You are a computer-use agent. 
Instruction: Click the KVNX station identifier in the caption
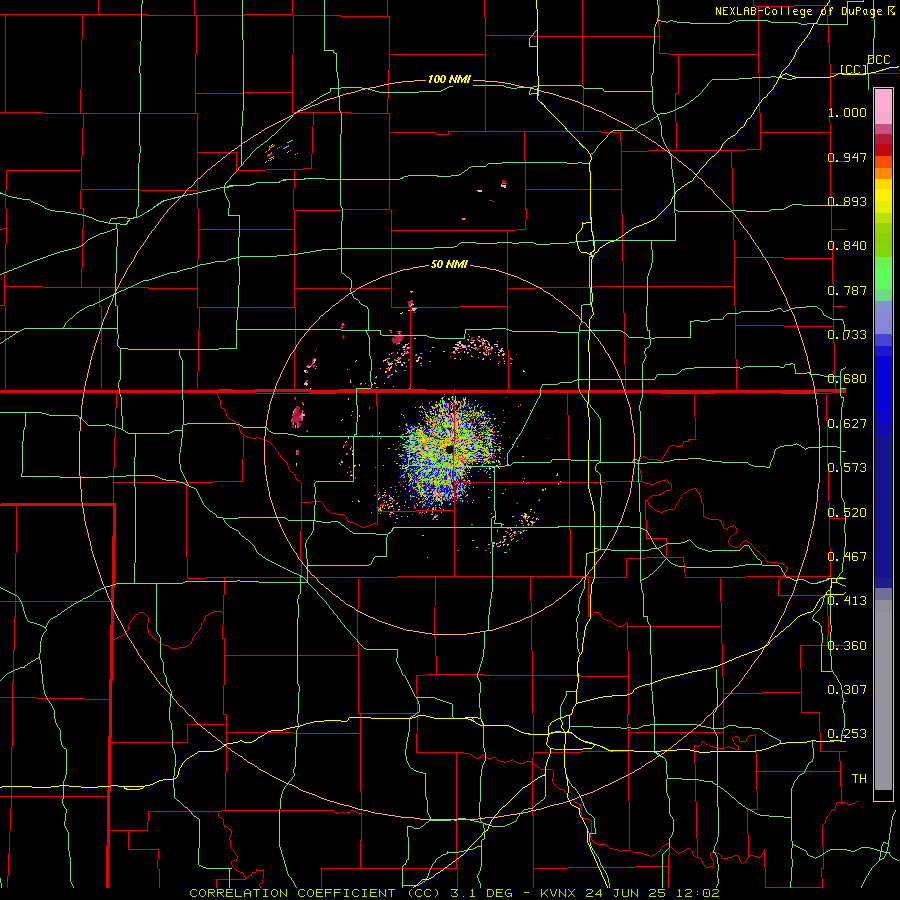click(560, 893)
